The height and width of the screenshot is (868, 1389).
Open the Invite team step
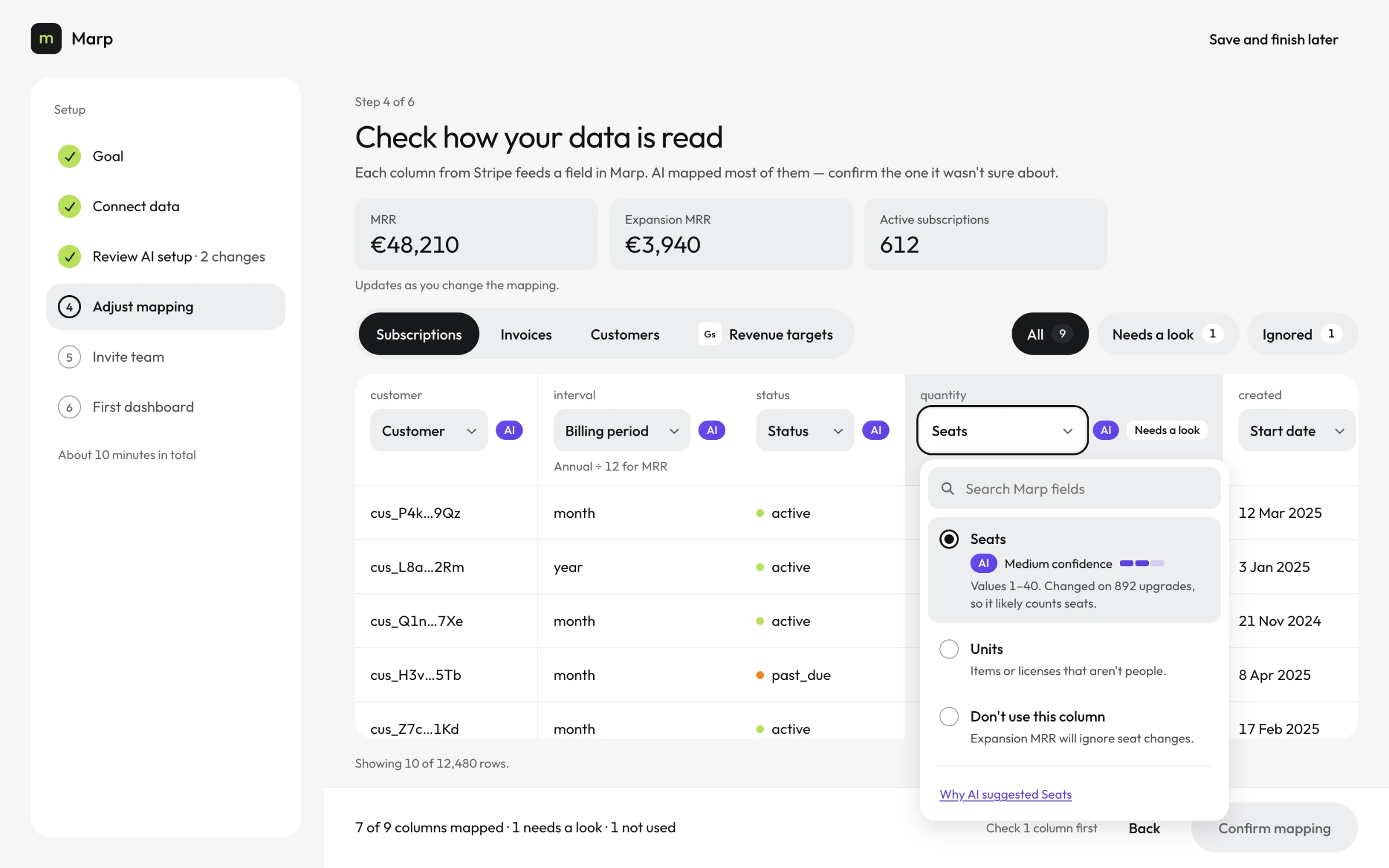(166, 357)
